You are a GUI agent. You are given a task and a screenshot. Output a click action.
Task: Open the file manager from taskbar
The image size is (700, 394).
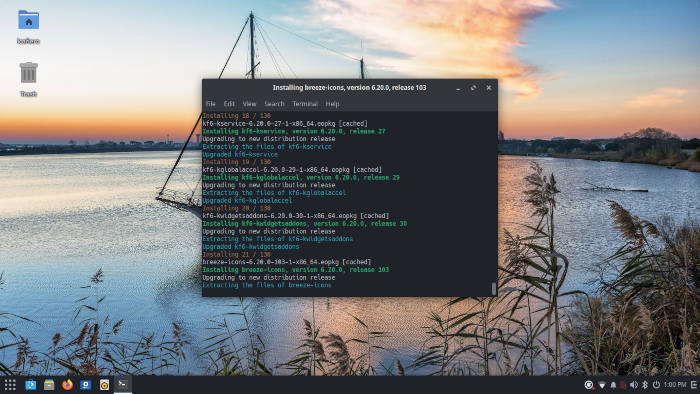(49, 385)
